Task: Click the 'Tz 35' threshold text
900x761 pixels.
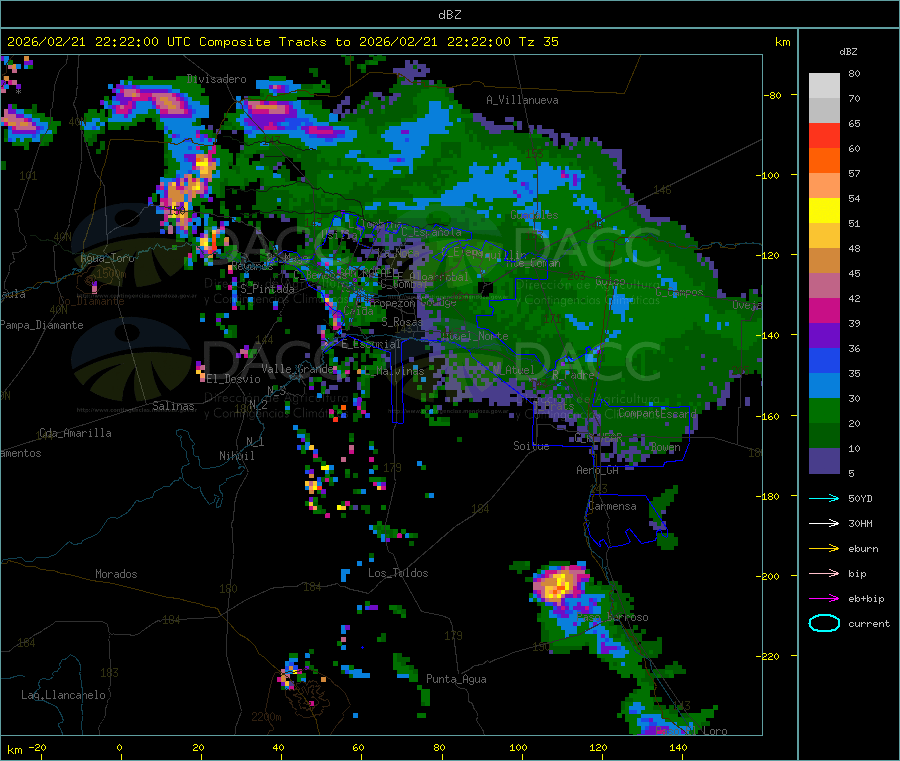Action: (538, 42)
